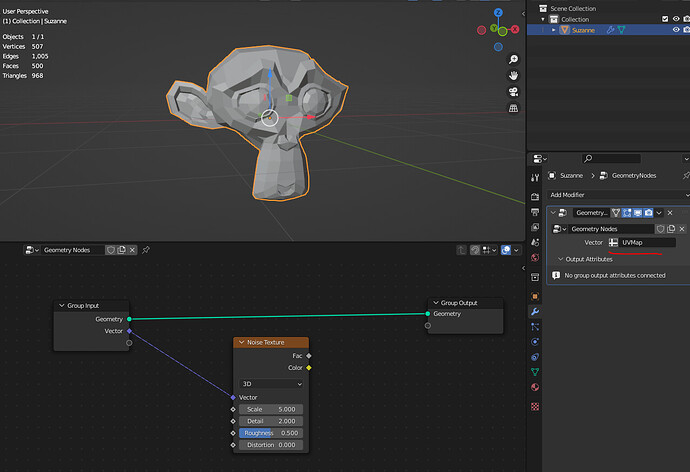Click the Z axis on the navigation gizmo

(x=498, y=12)
